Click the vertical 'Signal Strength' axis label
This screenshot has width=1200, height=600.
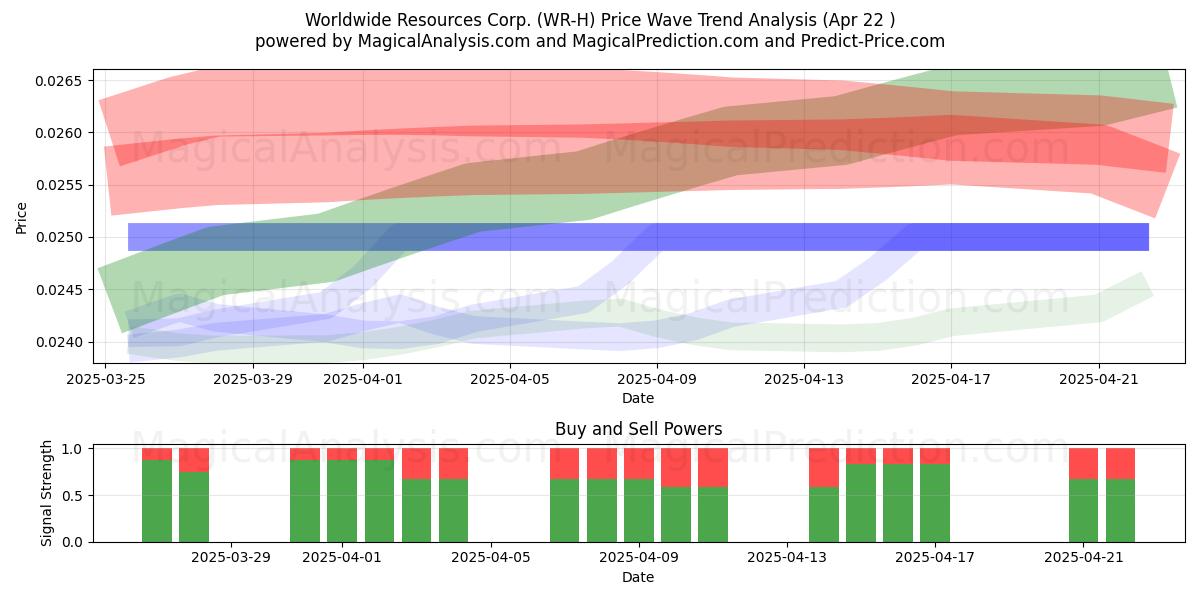47,495
